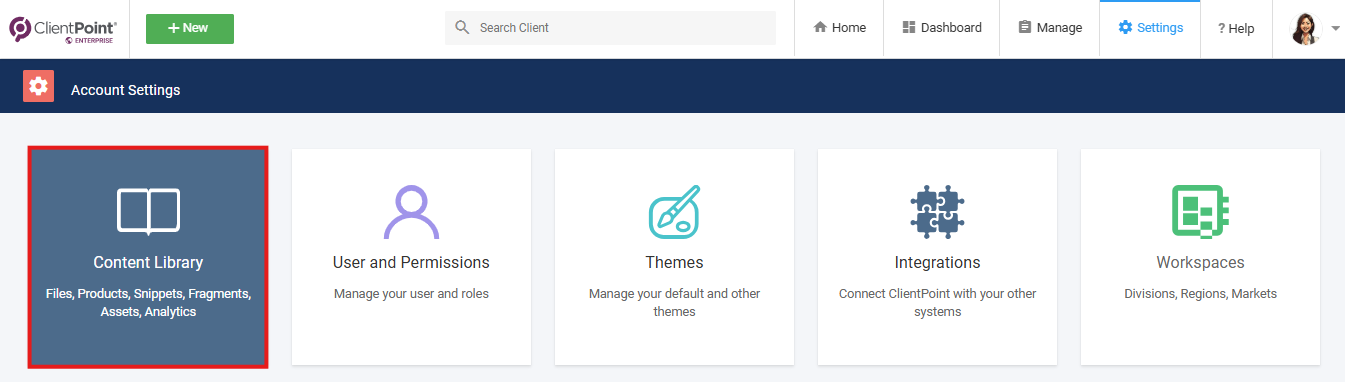The image size is (1345, 382).
Task: Click the user avatar photo
Action: (x=1306, y=28)
